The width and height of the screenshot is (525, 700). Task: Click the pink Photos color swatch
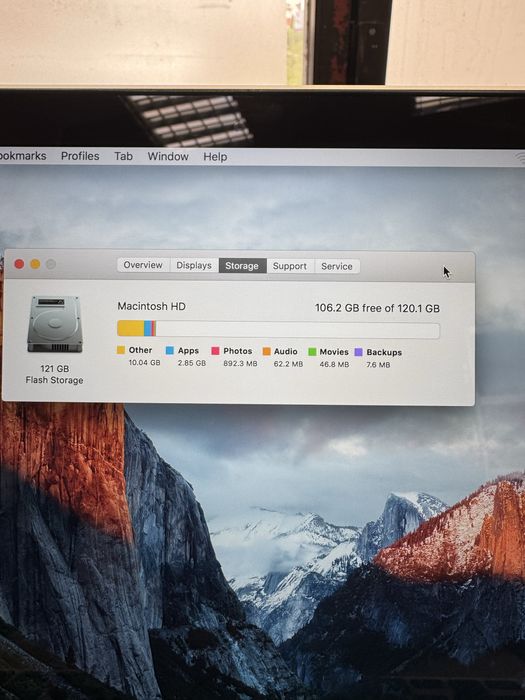pyautogui.click(x=215, y=351)
